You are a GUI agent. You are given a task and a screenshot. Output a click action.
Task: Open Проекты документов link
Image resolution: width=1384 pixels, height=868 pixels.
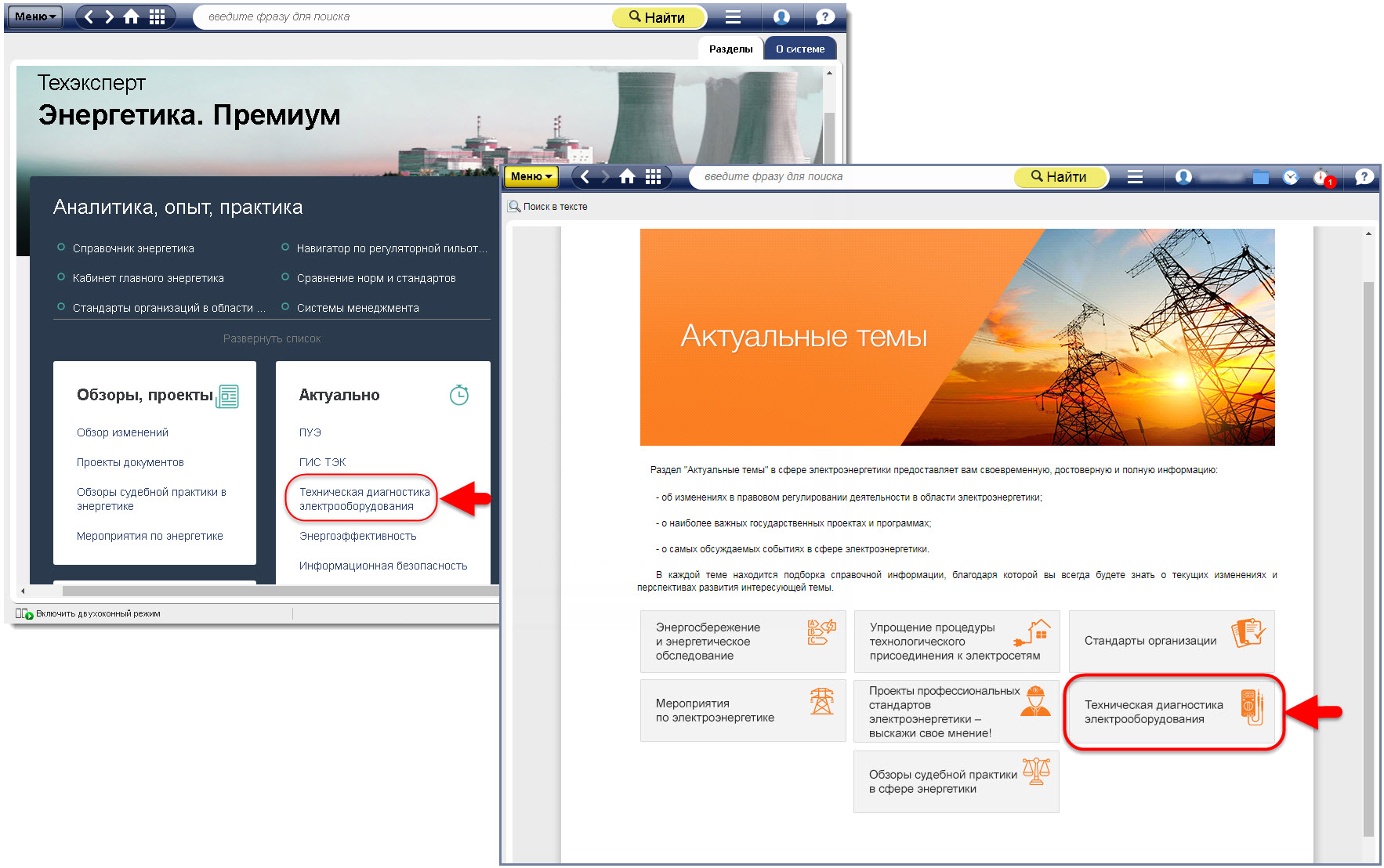click(130, 462)
